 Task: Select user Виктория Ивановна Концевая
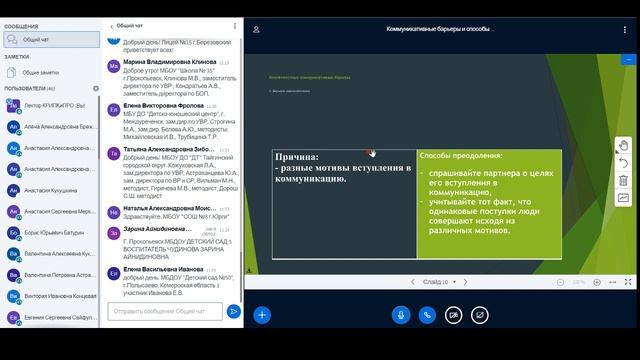(x=50, y=296)
